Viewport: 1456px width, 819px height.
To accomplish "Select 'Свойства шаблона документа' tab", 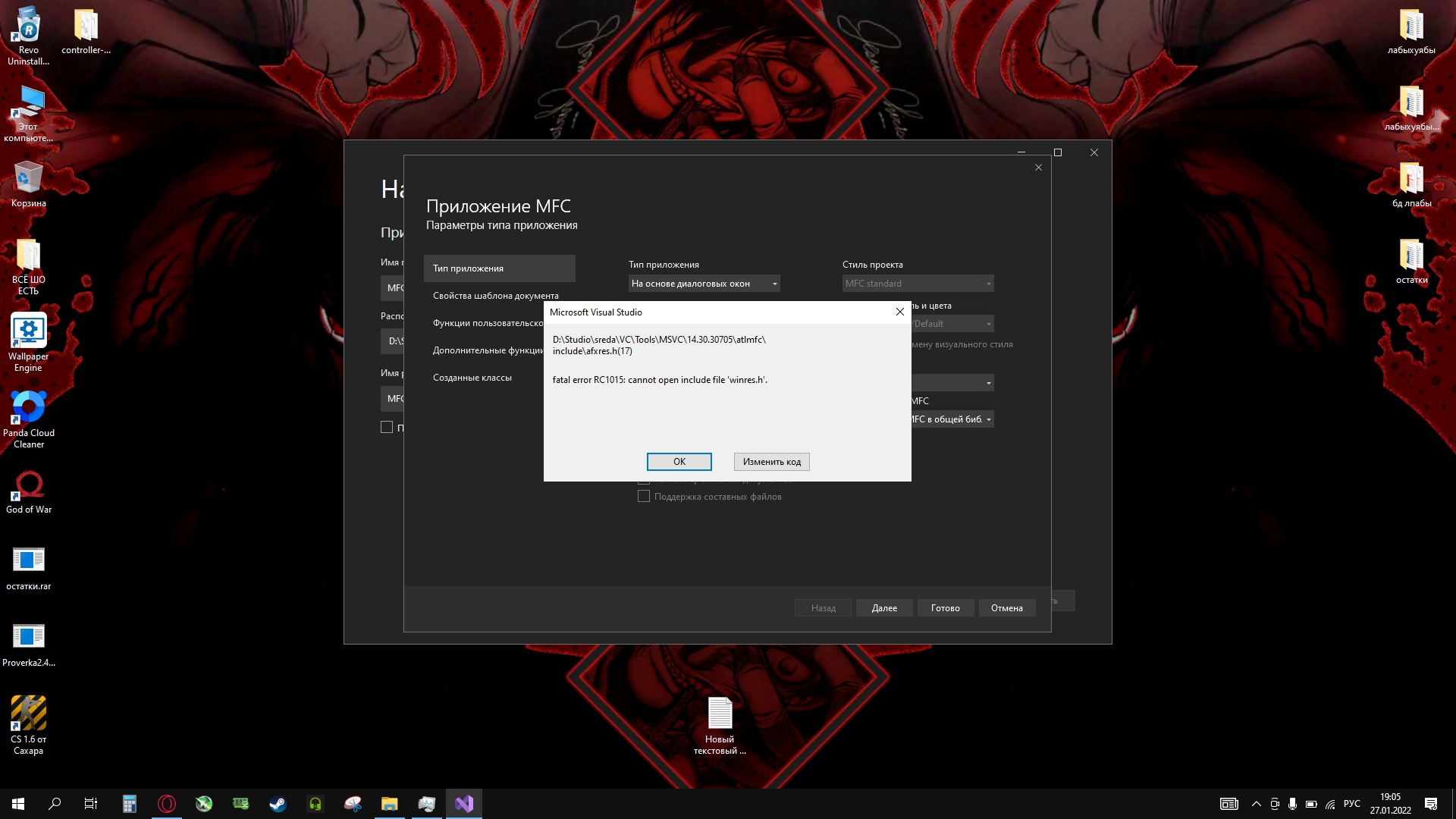I will pyautogui.click(x=495, y=295).
